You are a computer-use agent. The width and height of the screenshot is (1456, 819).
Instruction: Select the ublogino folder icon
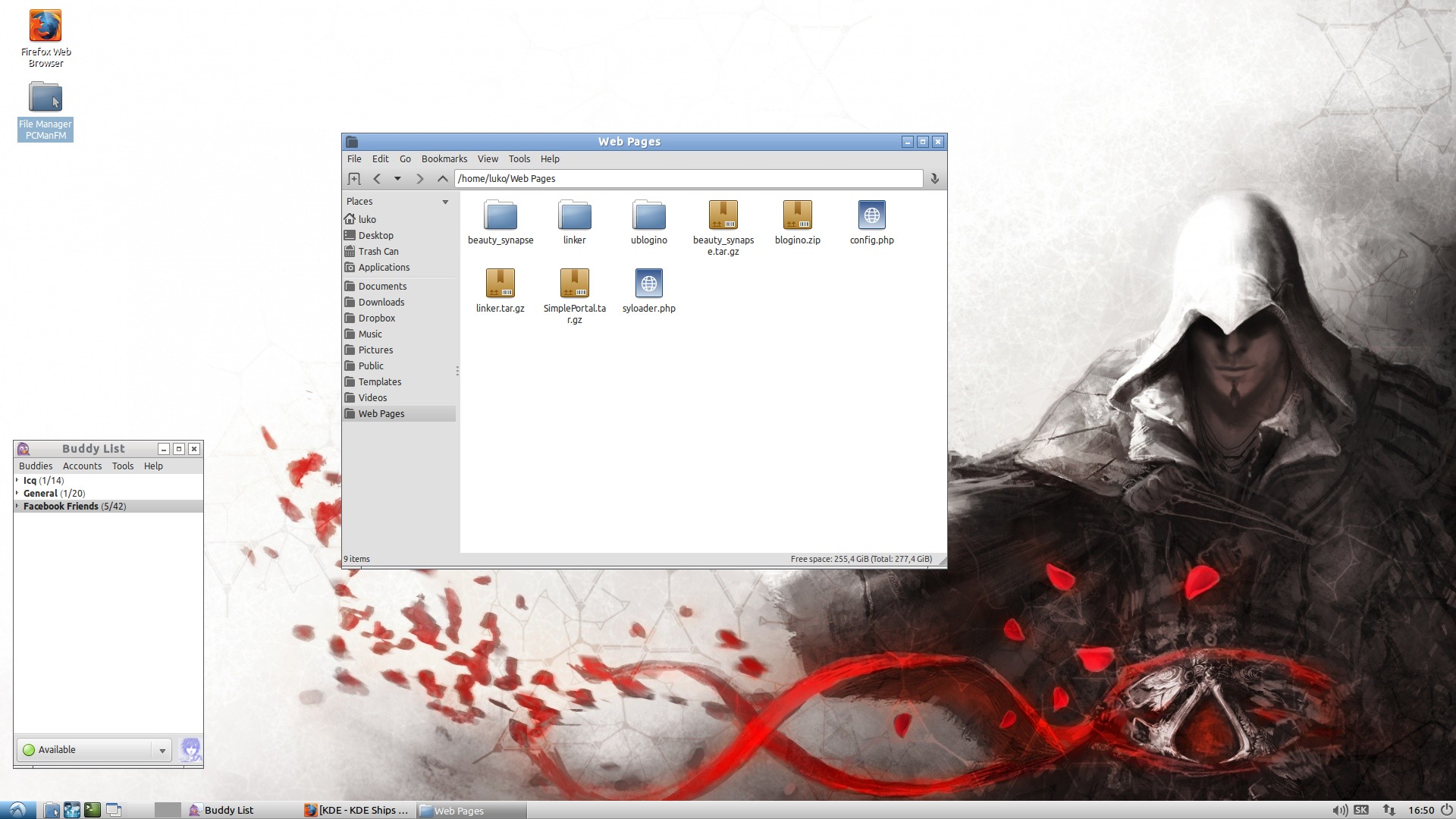tap(649, 215)
